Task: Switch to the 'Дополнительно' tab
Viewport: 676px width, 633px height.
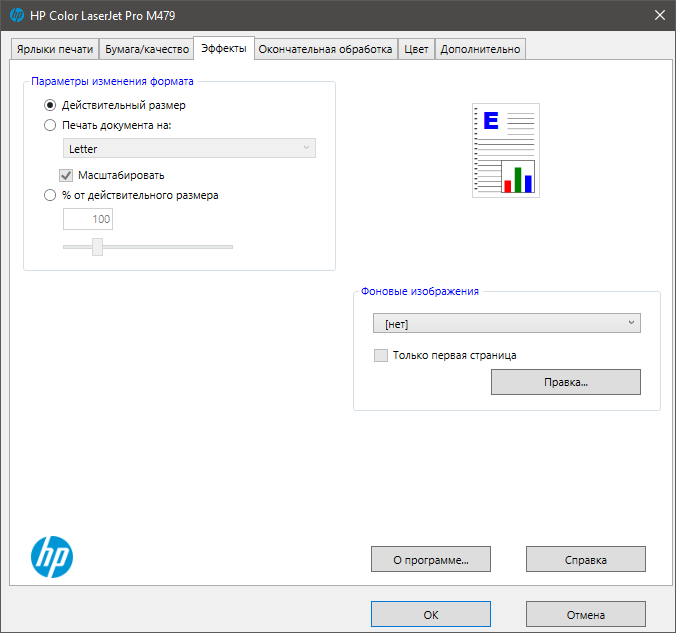Action: pos(480,49)
